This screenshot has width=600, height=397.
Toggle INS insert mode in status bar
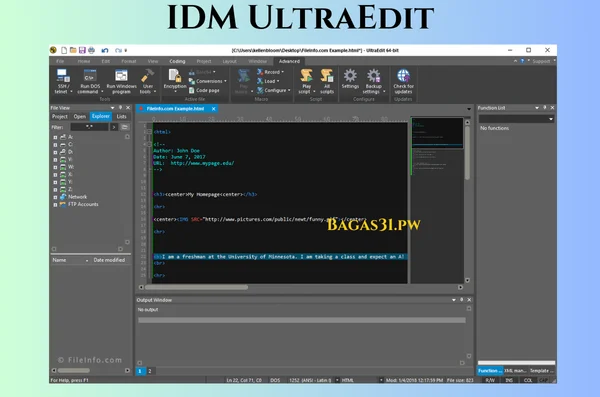pyautogui.click(x=509, y=380)
